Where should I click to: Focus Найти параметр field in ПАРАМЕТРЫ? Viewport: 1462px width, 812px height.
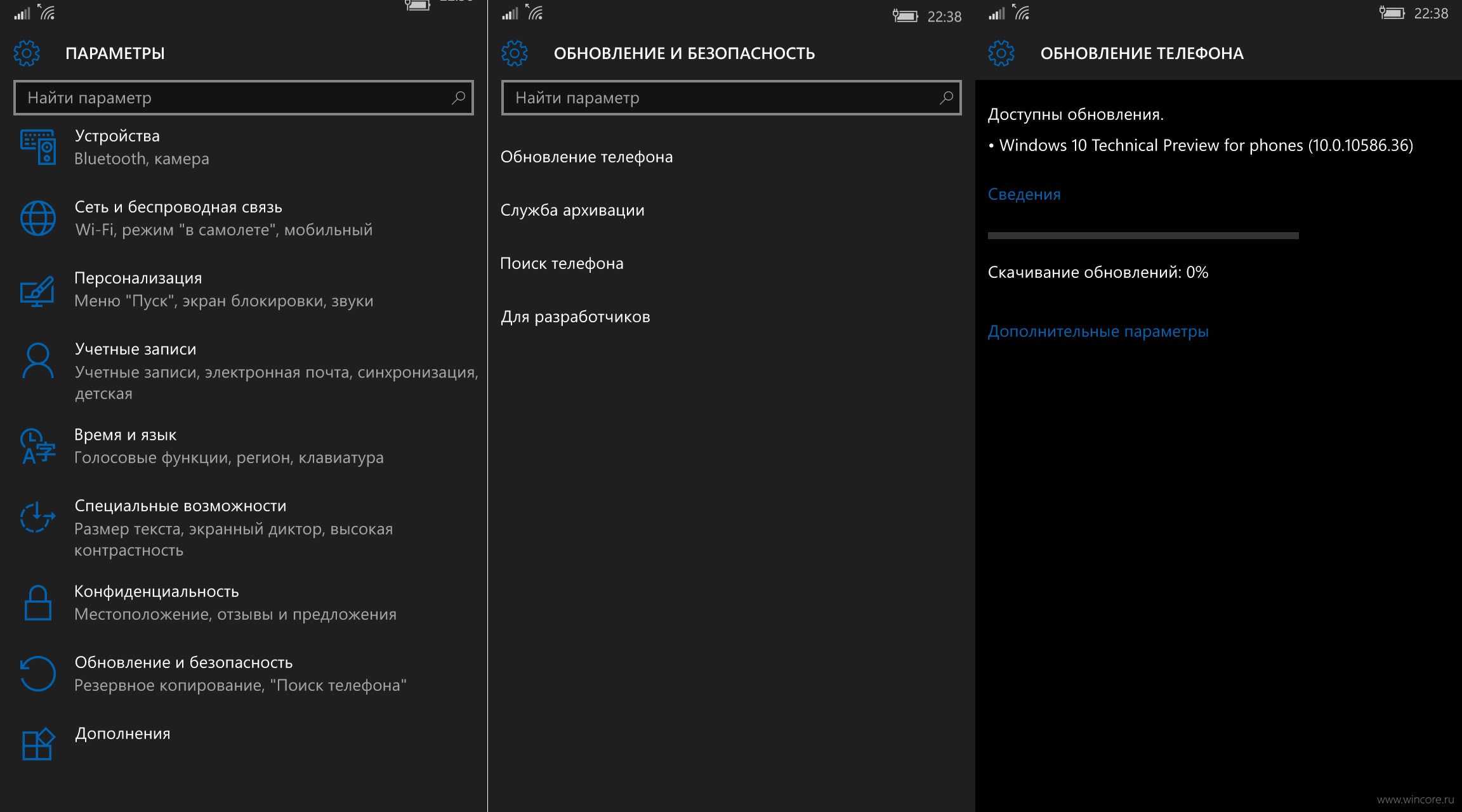pos(244,98)
